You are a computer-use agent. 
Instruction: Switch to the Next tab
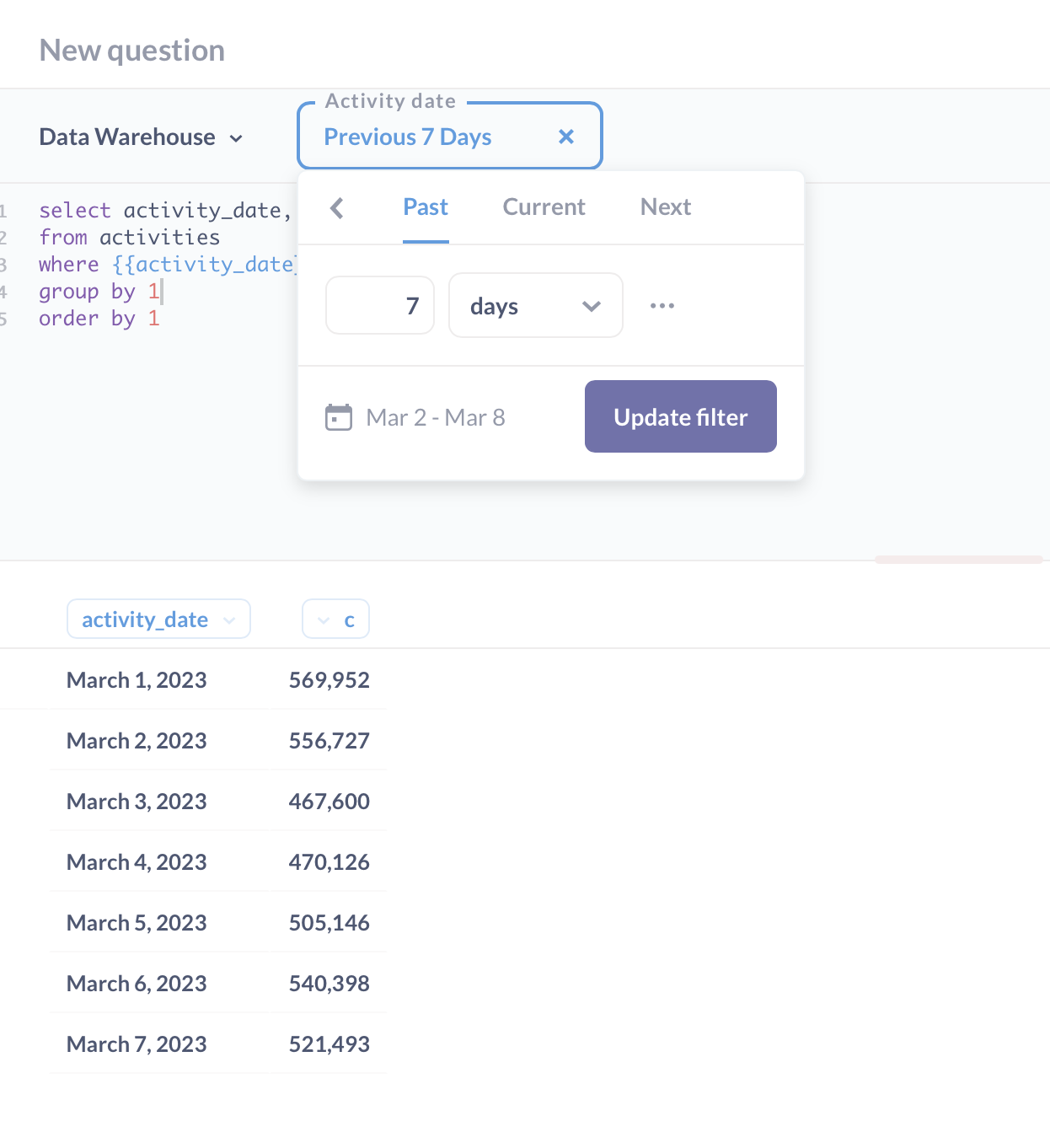(x=665, y=207)
